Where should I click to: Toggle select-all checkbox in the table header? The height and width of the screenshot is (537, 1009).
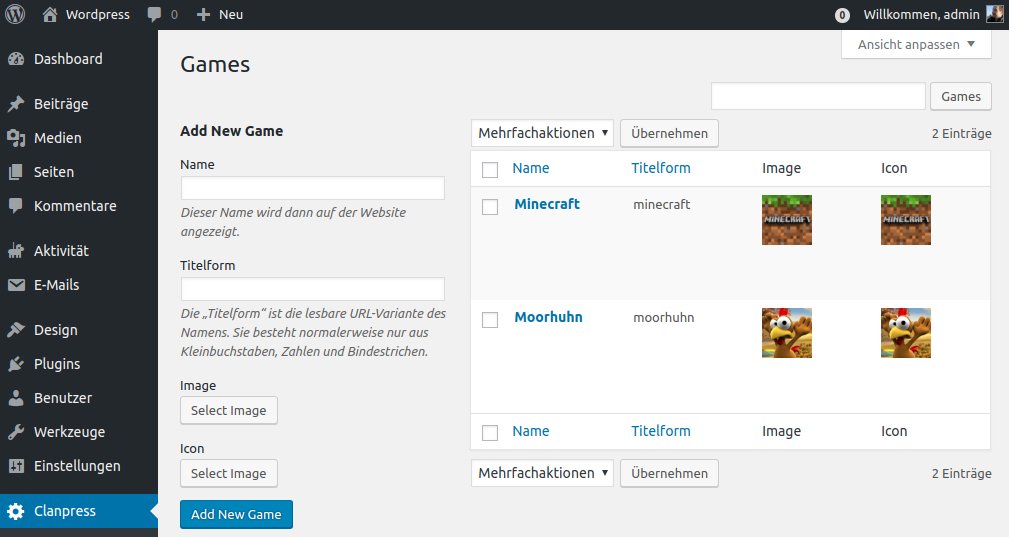[x=490, y=169]
